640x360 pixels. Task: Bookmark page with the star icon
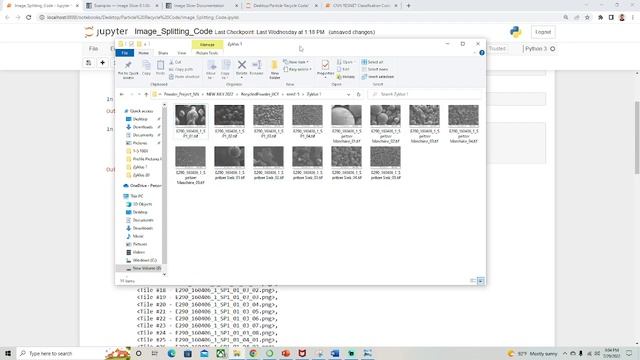tap(587, 18)
